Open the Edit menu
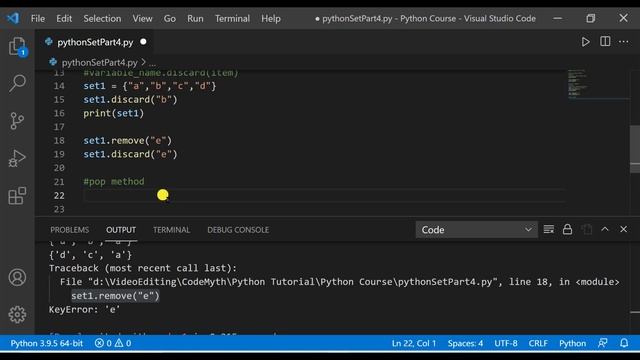 [64, 18]
